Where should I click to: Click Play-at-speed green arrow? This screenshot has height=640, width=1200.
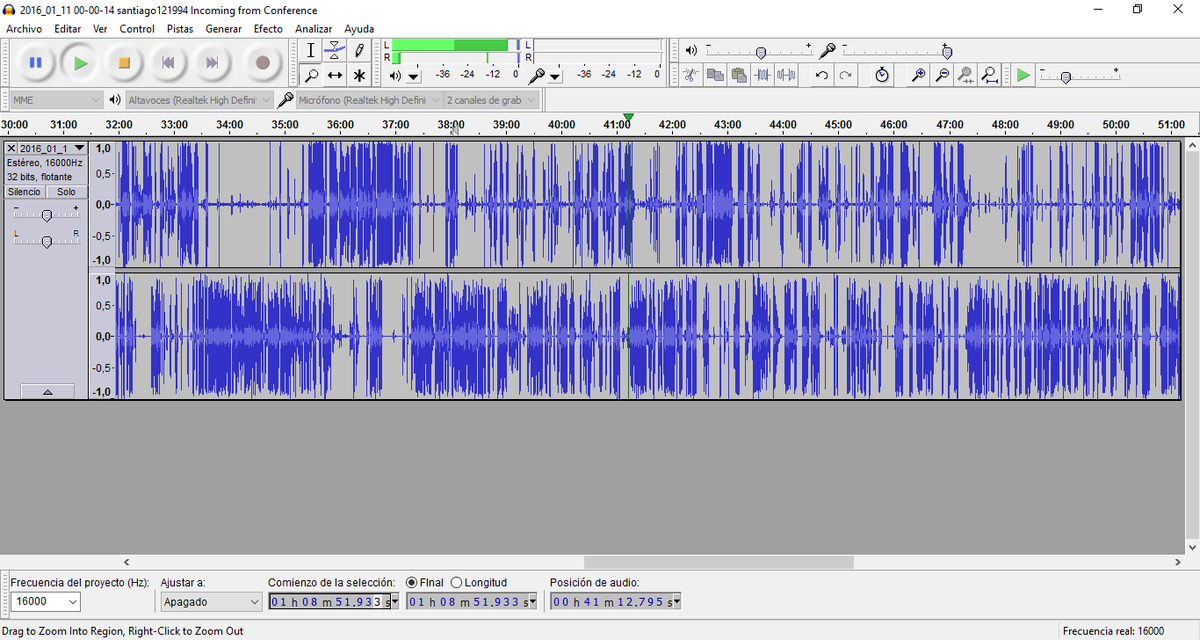(x=1023, y=75)
